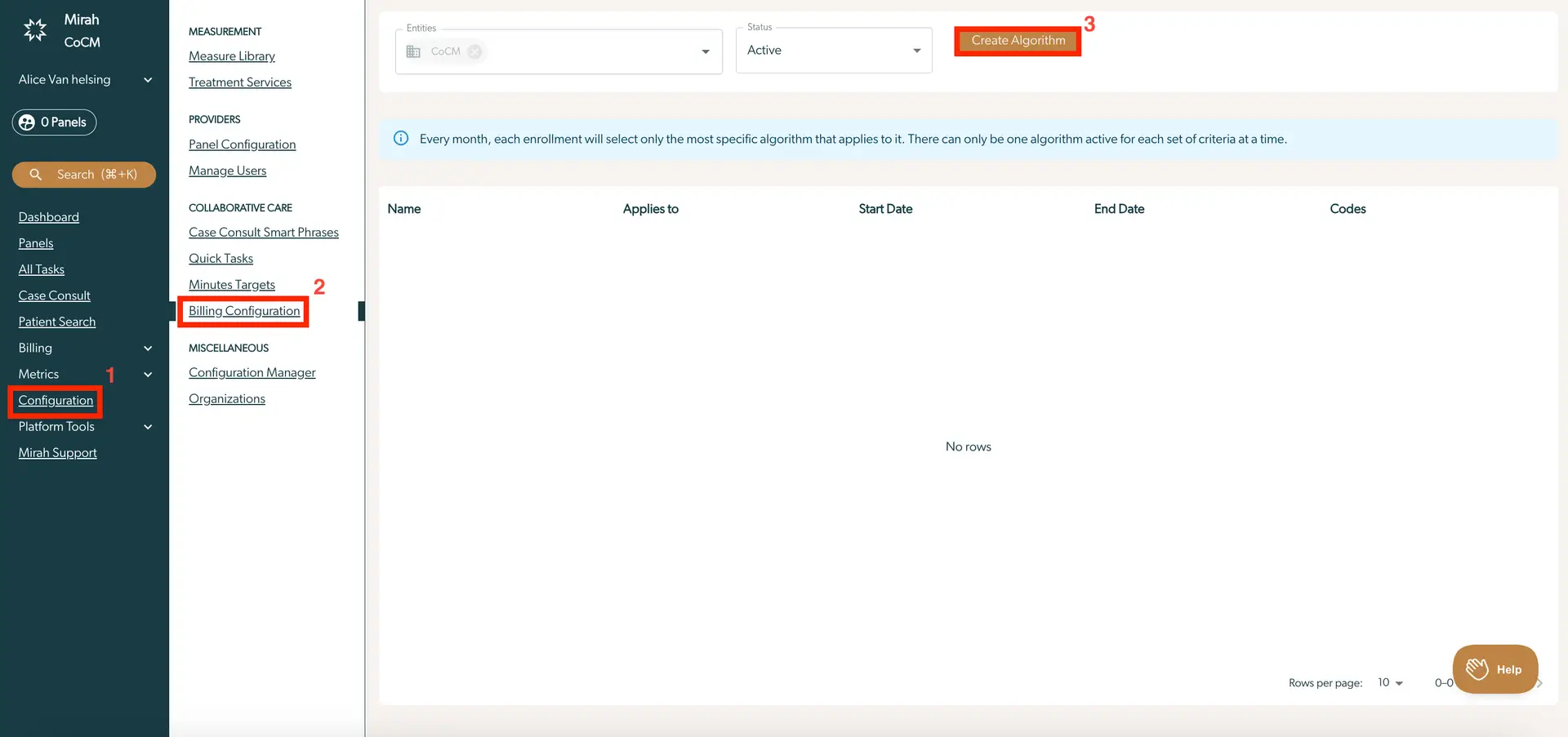This screenshot has width=1568, height=737.
Task: Expand the Alice Van helsing account menu
Action: [x=148, y=79]
